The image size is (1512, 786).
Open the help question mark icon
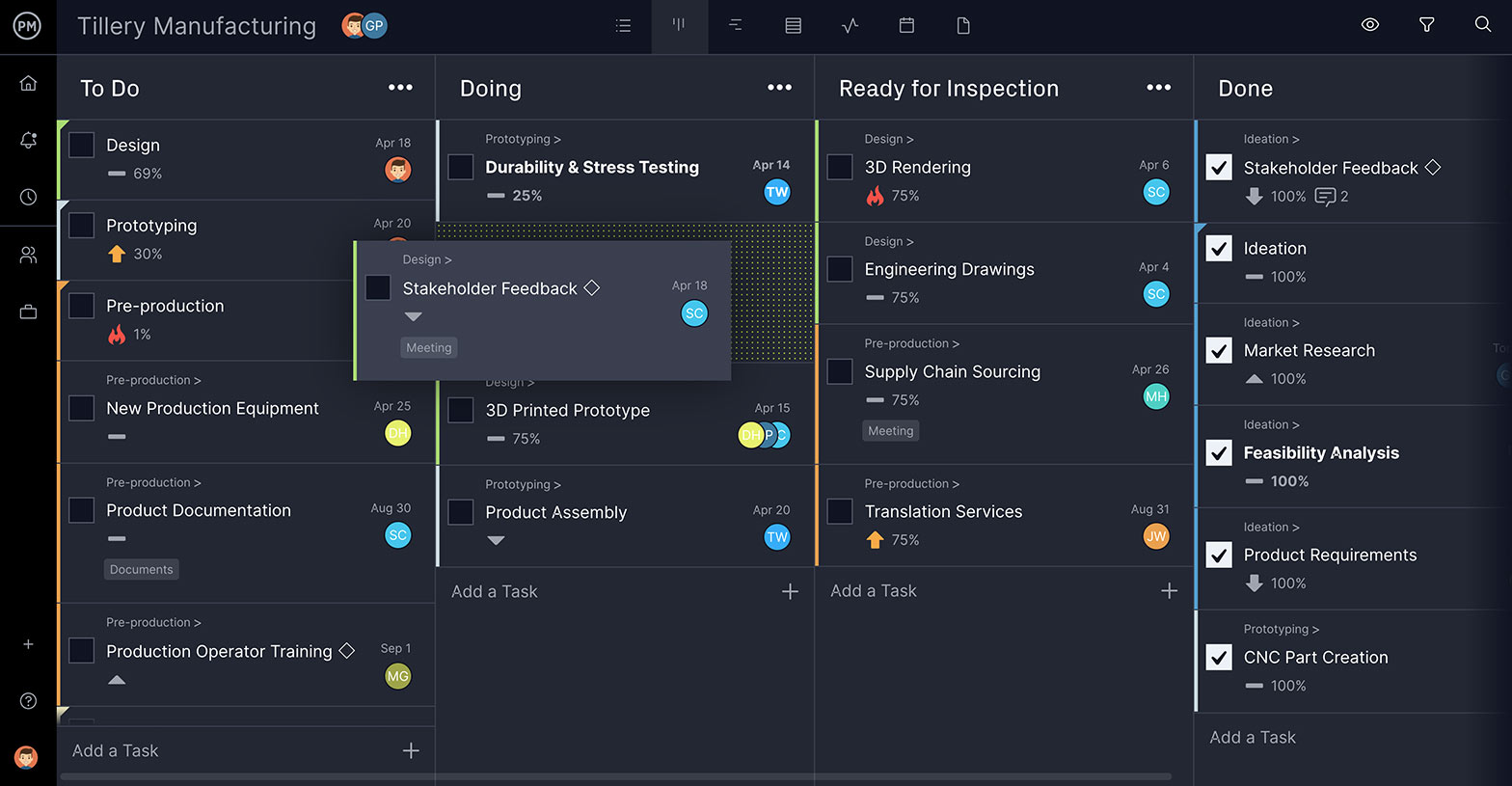pyautogui.click(x=28, y=701)
